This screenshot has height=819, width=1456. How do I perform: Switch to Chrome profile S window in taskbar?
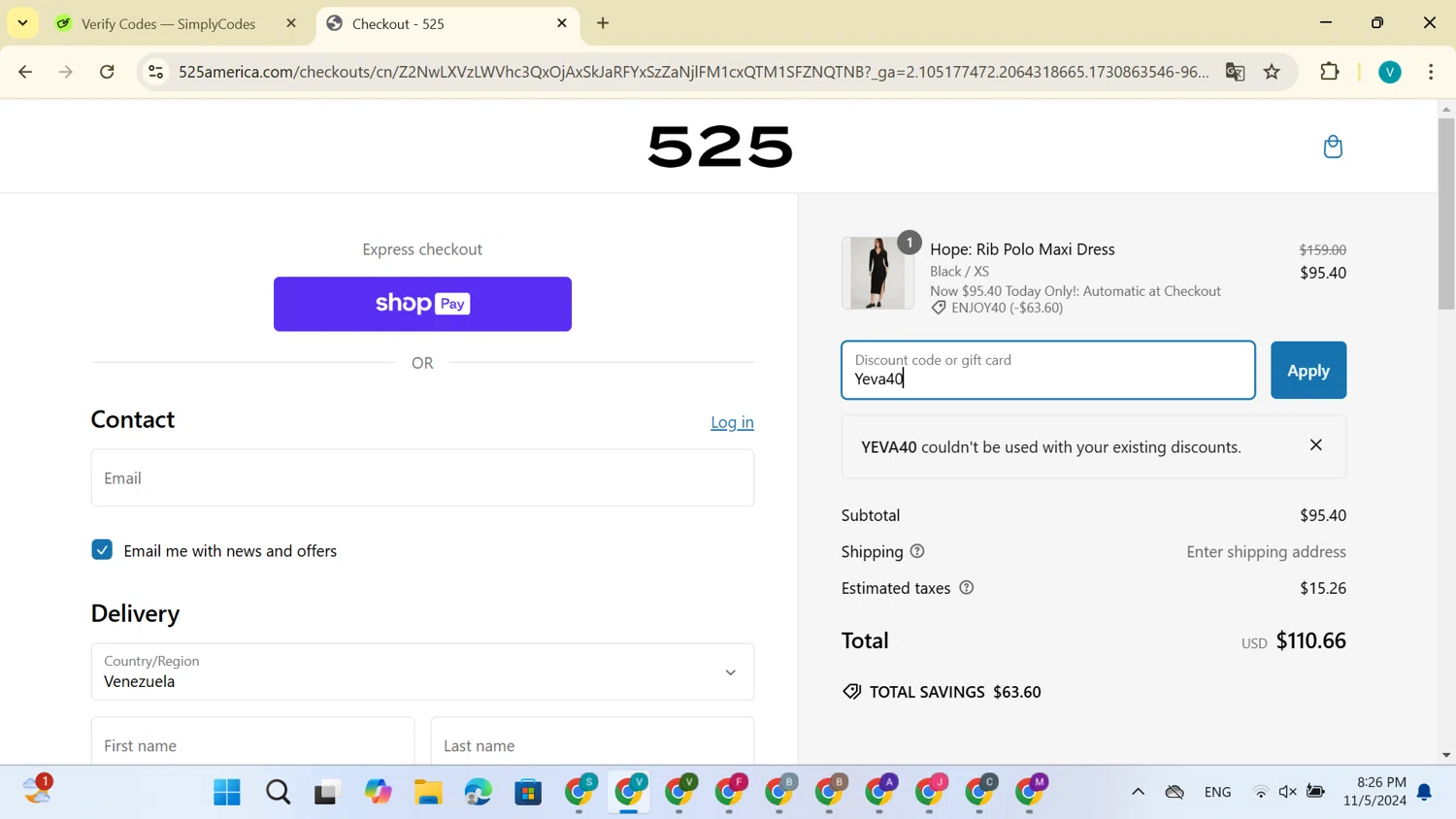579,793
